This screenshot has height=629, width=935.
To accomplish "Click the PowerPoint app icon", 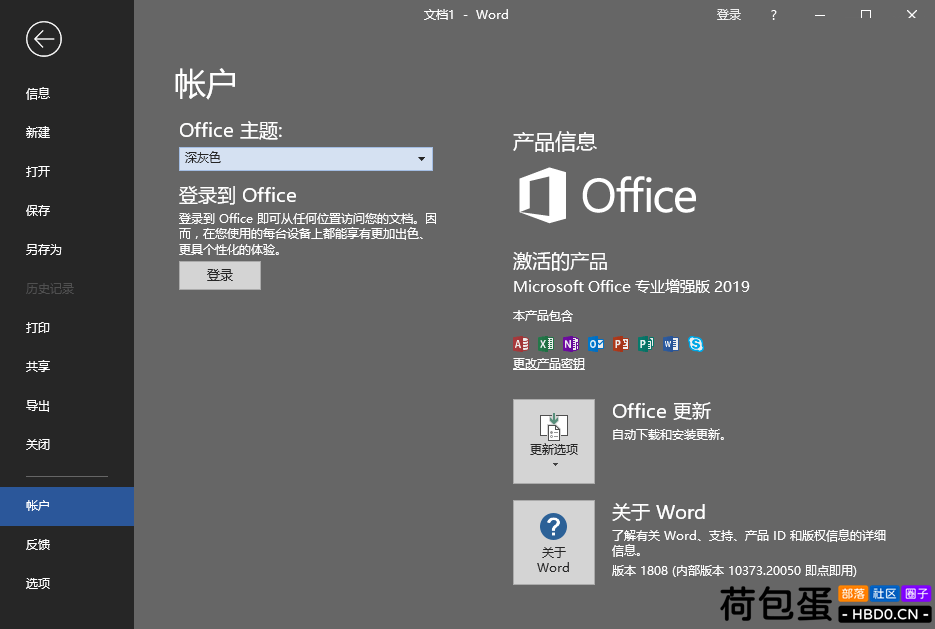I will pyautogui.click(x=621, y=344).
